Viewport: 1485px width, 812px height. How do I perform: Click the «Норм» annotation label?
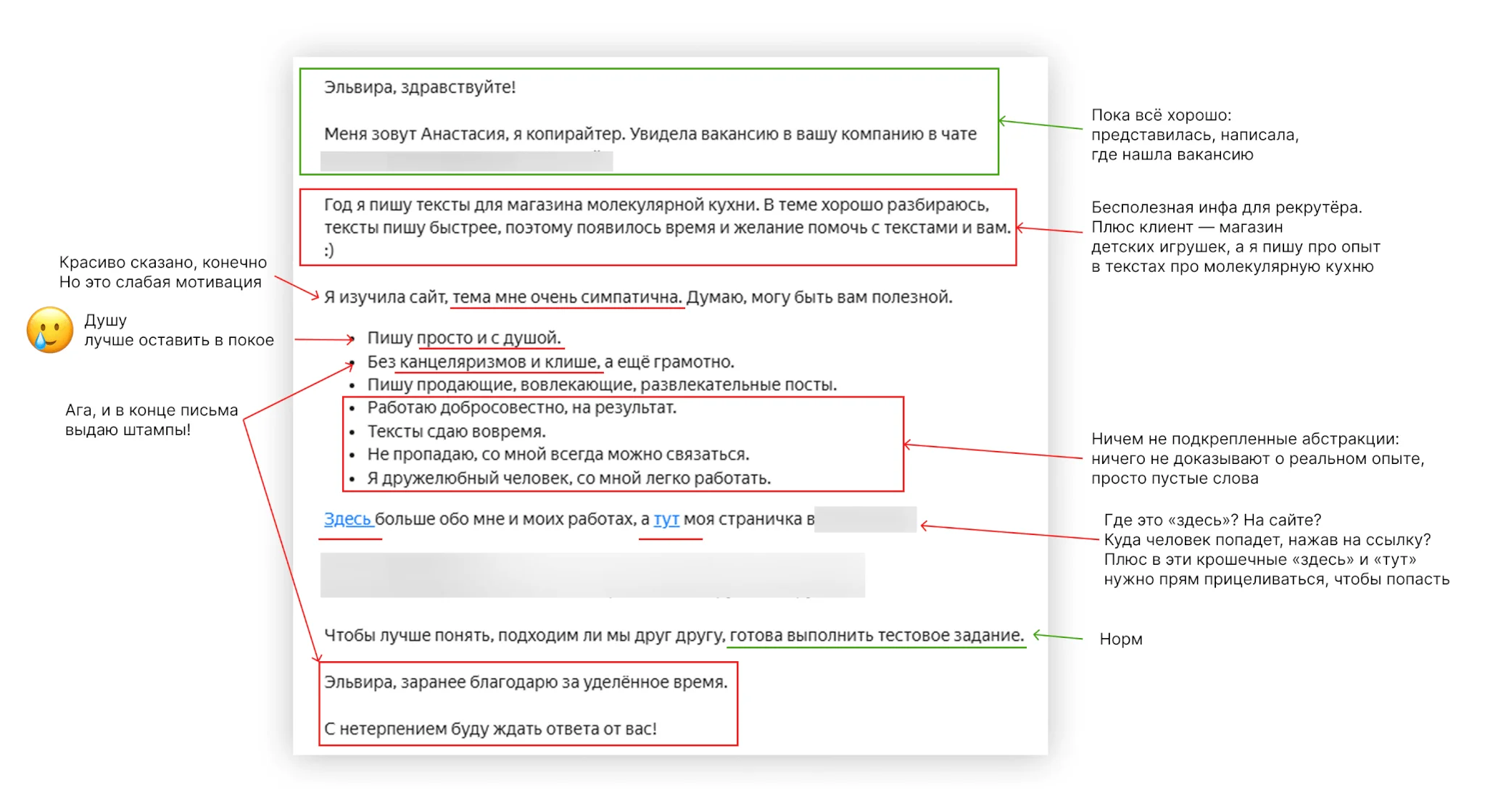click(x=1120, y=639)
